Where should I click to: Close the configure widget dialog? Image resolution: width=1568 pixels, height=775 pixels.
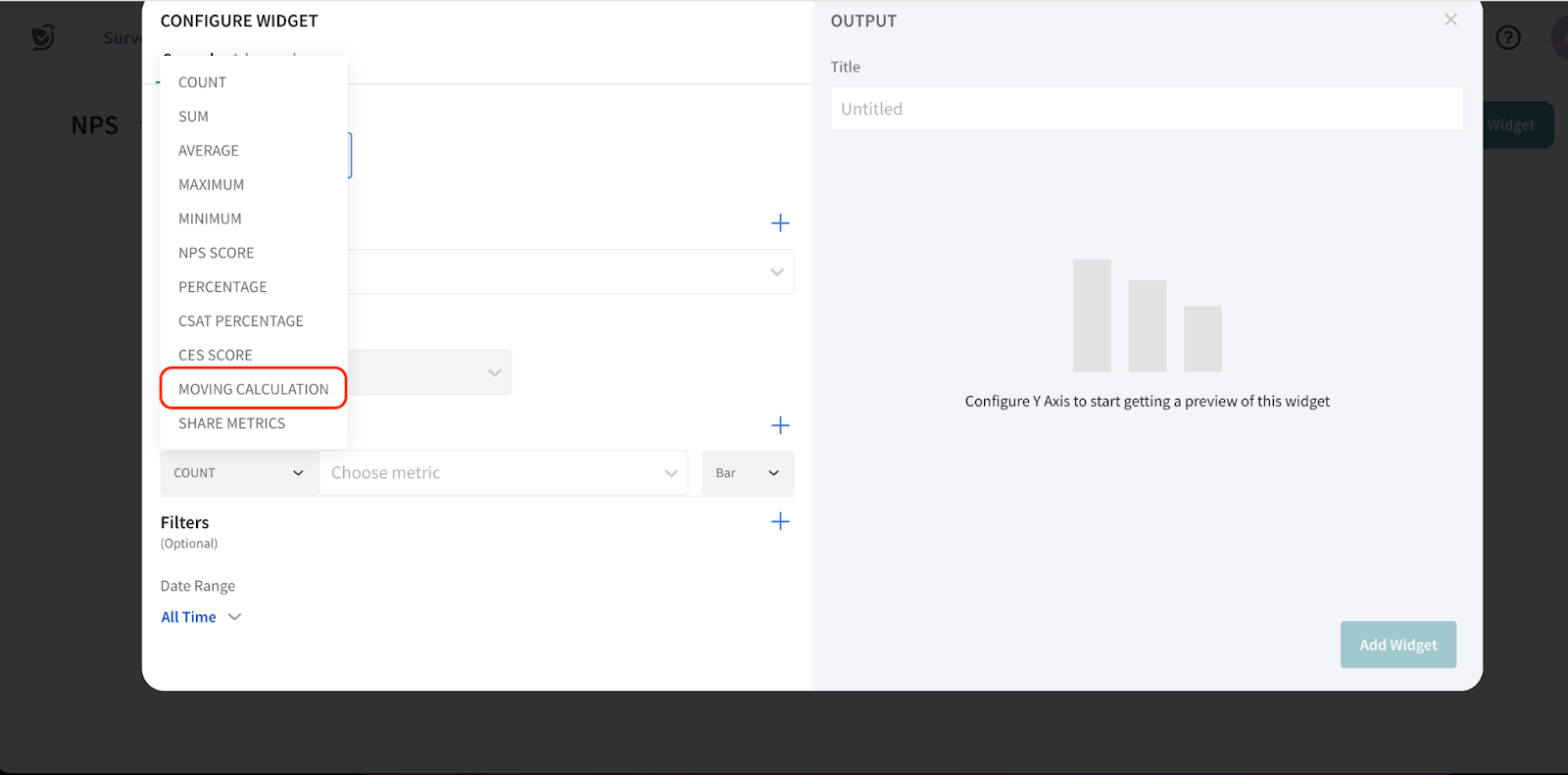(x=1450, y=20)
